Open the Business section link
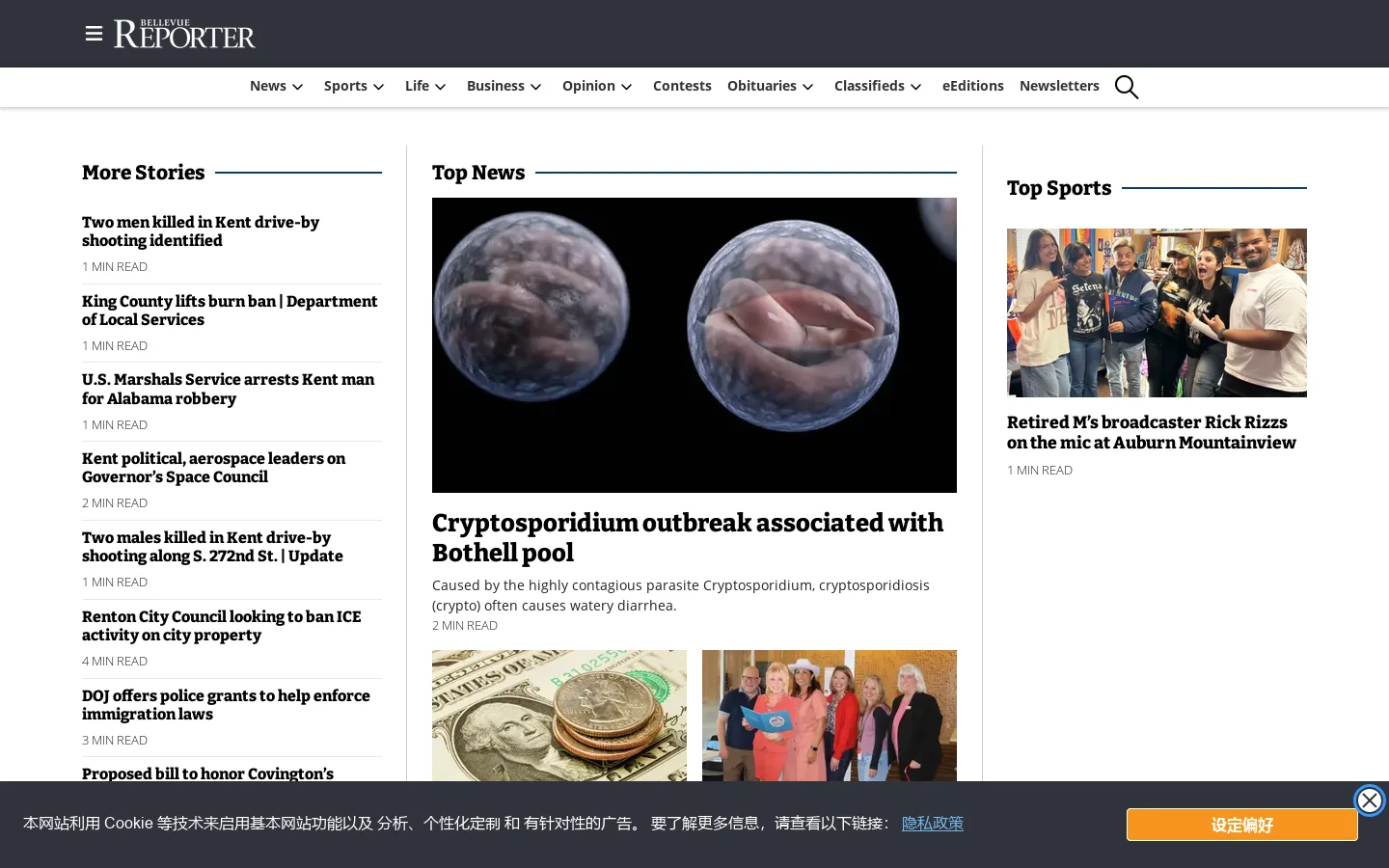This screenshot has width=1389, height=868. (x=496, y=86)
